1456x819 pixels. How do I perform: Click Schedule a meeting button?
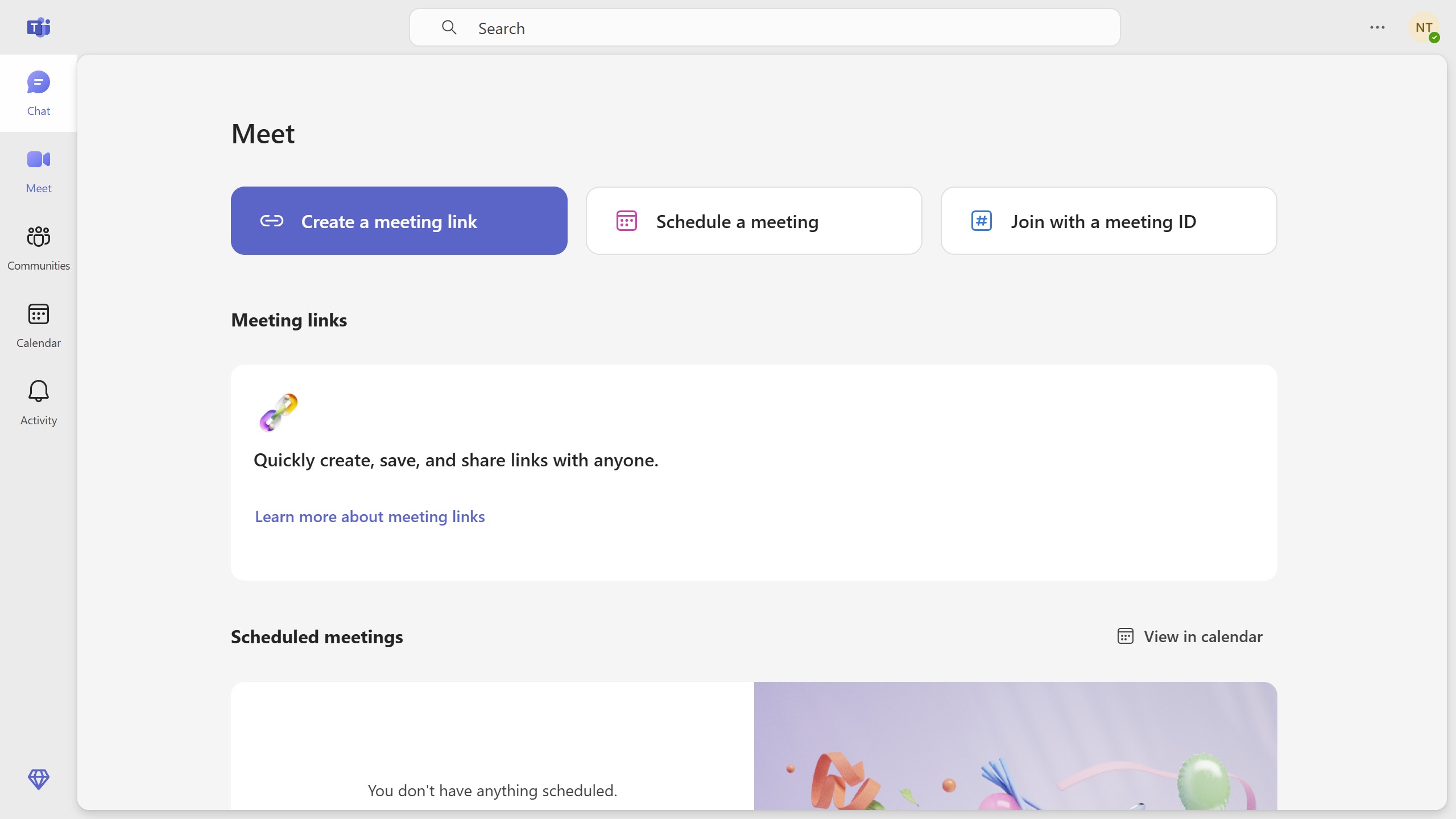tap(754, 221)
